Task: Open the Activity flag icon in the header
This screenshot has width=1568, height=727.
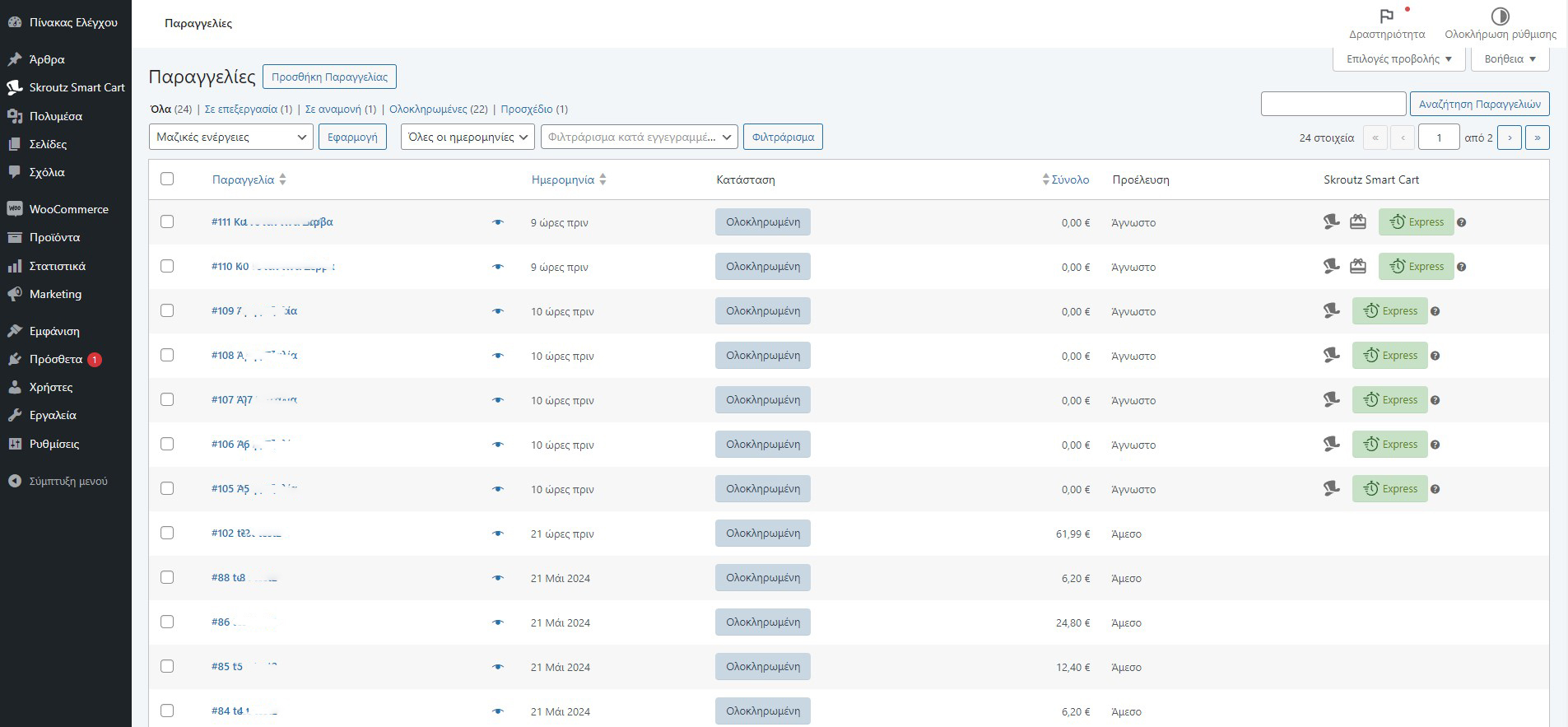Action: coord(1386,16)
